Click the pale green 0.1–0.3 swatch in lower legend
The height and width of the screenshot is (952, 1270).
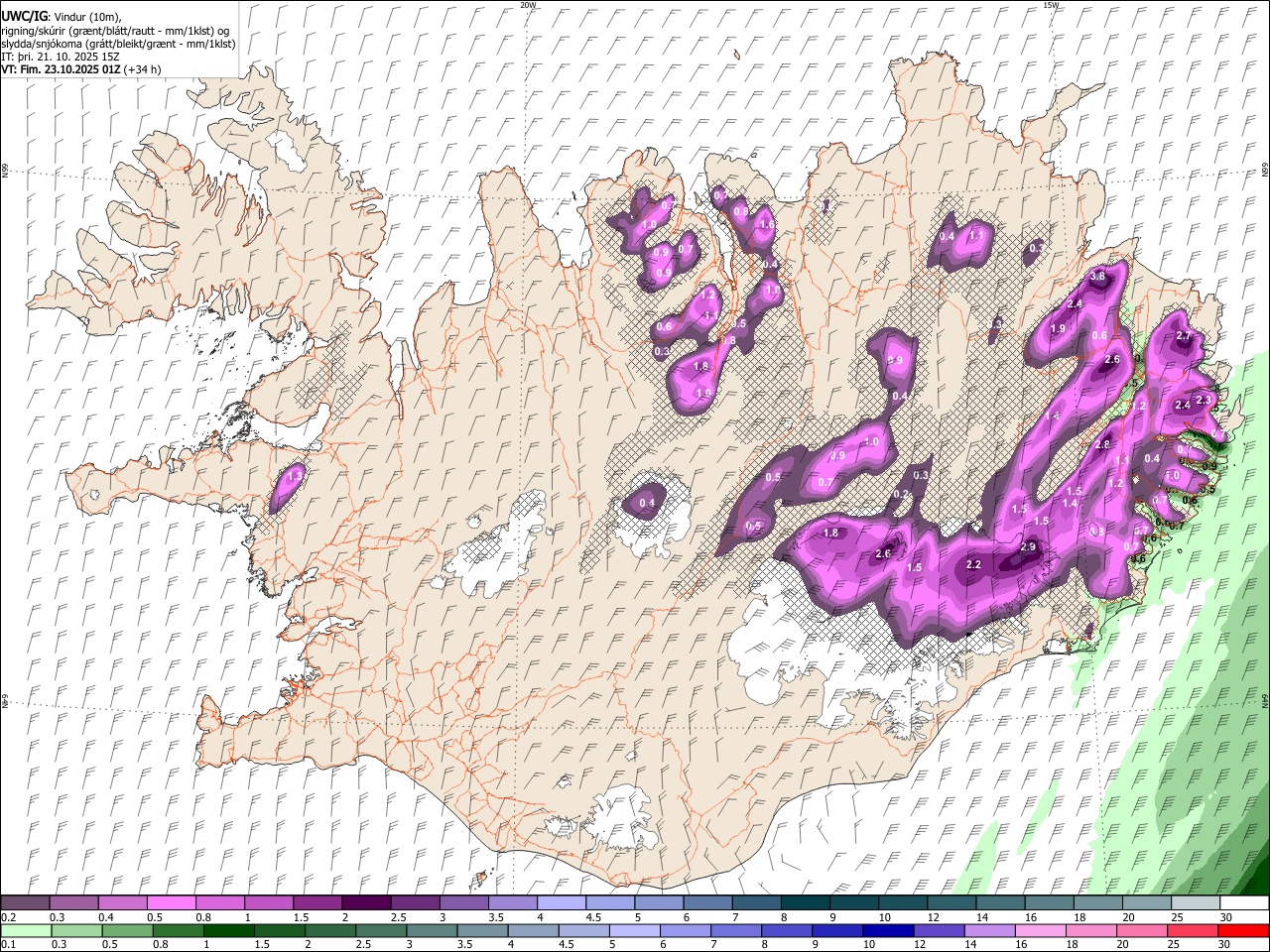26,930
